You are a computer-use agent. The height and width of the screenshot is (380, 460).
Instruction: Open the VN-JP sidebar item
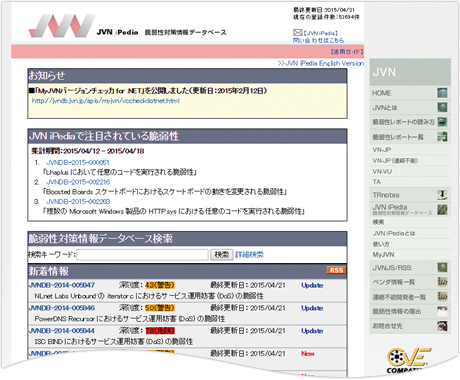click(x=382, y=150)
